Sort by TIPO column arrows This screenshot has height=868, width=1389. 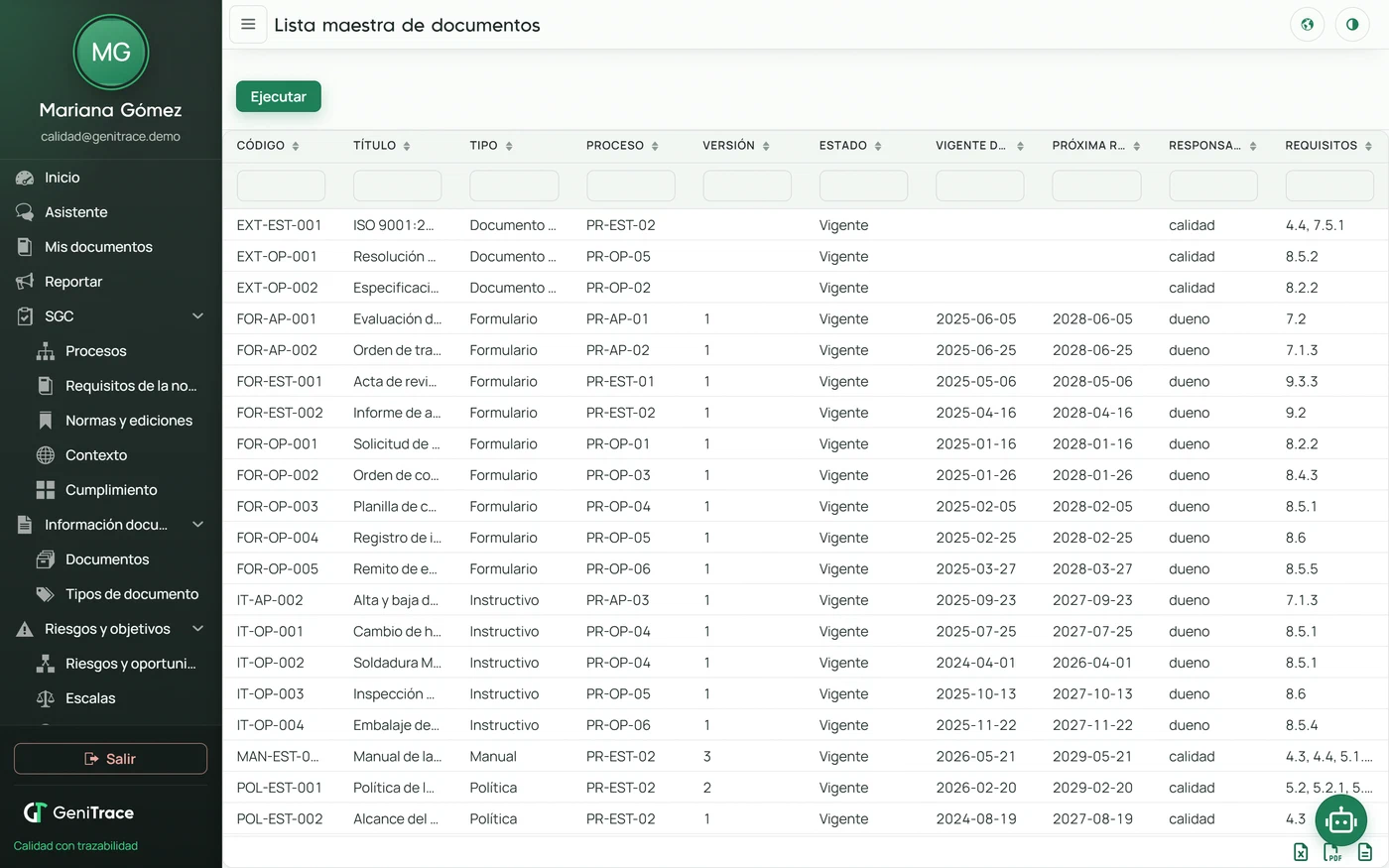click(x=509, y=146)
